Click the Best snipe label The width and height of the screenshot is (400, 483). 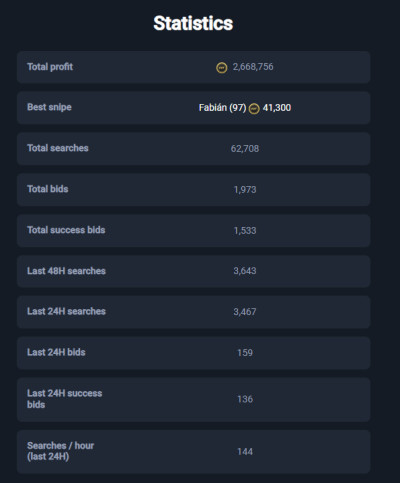click(x=49, y=107)
